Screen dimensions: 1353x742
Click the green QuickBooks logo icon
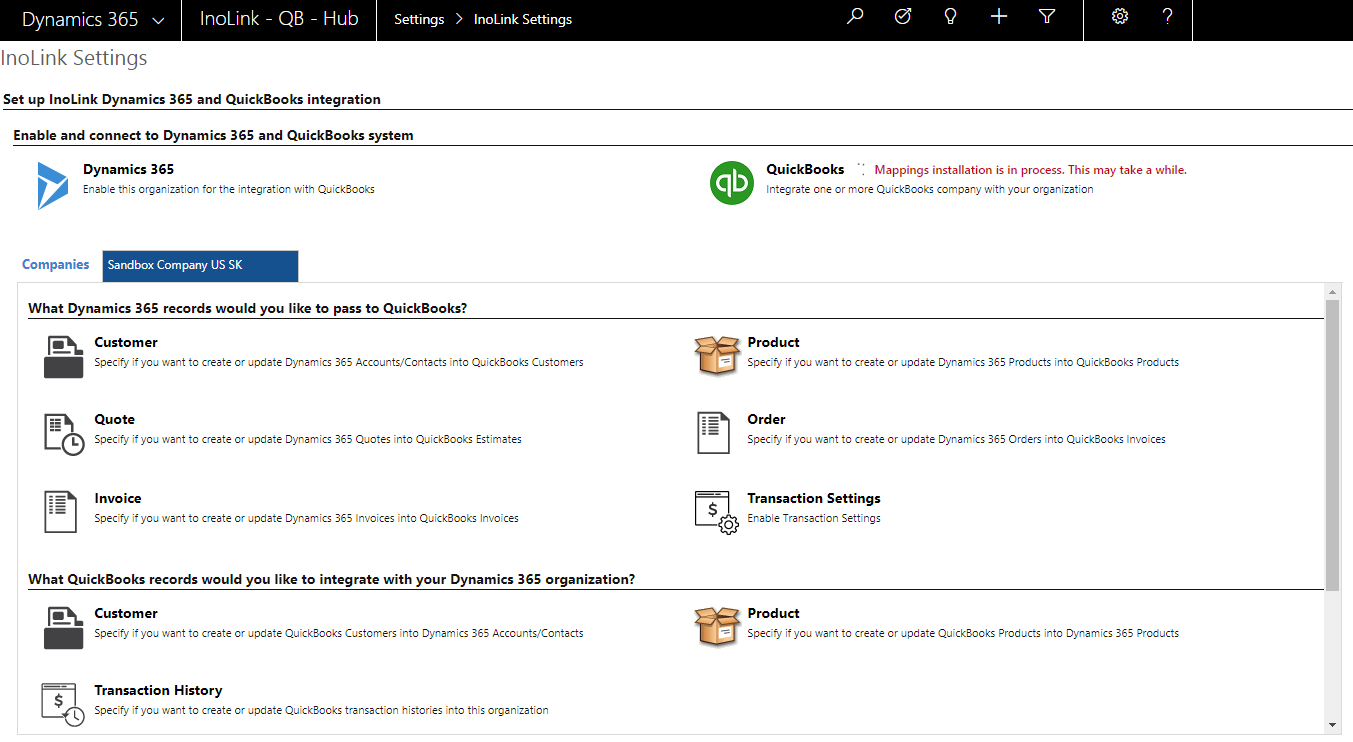(732, 183)
